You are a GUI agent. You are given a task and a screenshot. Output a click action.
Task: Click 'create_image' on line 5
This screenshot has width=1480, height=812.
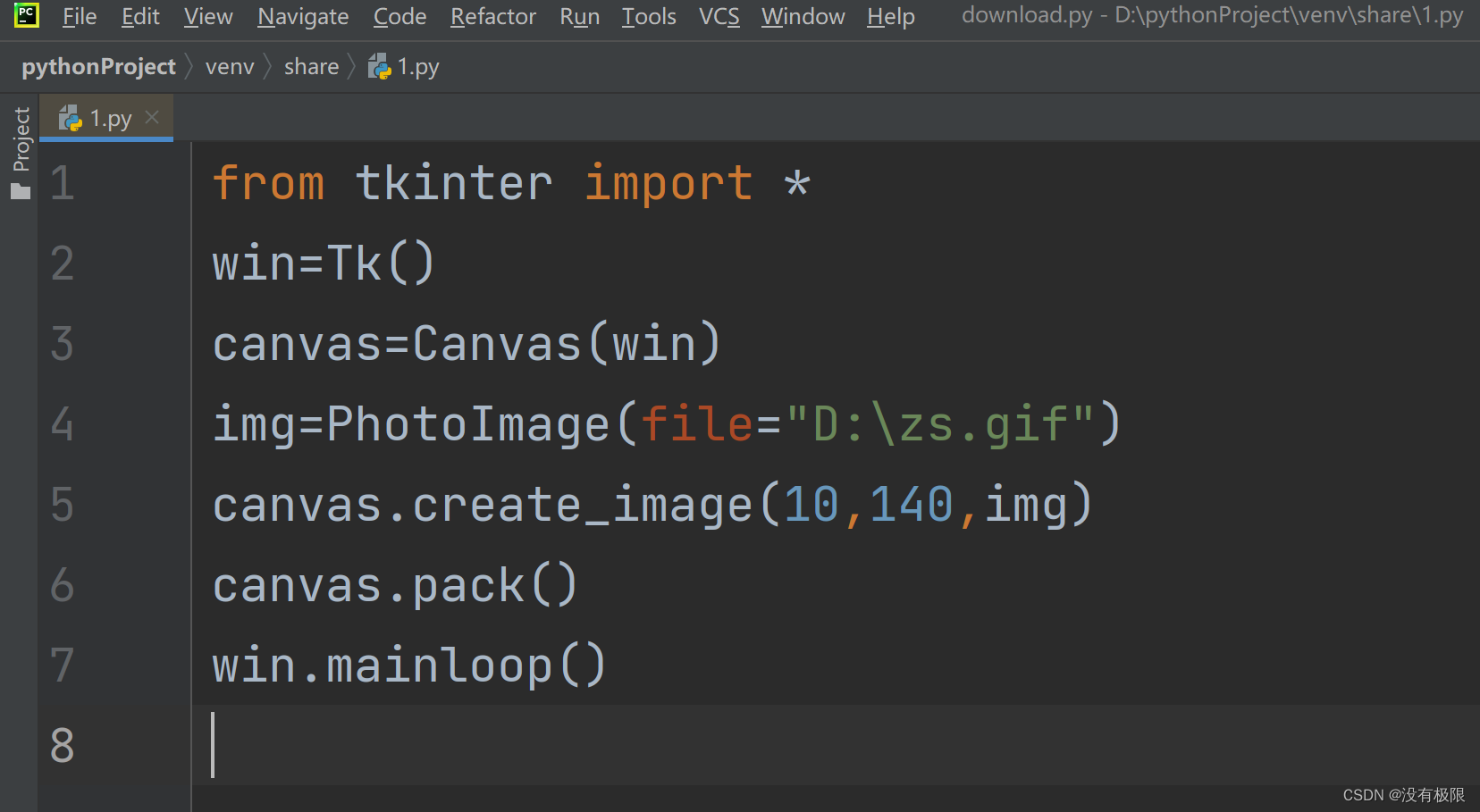(x=583, y=505)
